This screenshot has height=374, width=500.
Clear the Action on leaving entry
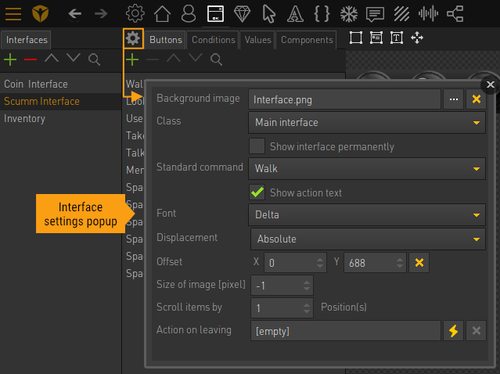click(476, 331)
